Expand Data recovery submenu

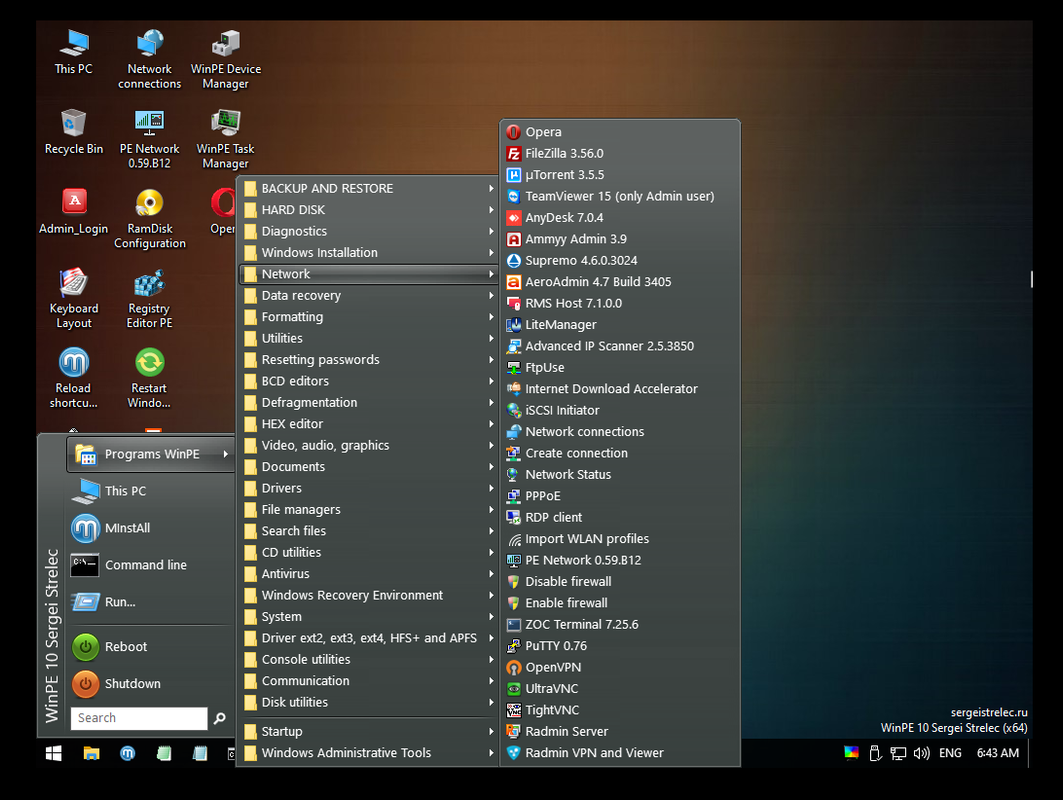368,296
